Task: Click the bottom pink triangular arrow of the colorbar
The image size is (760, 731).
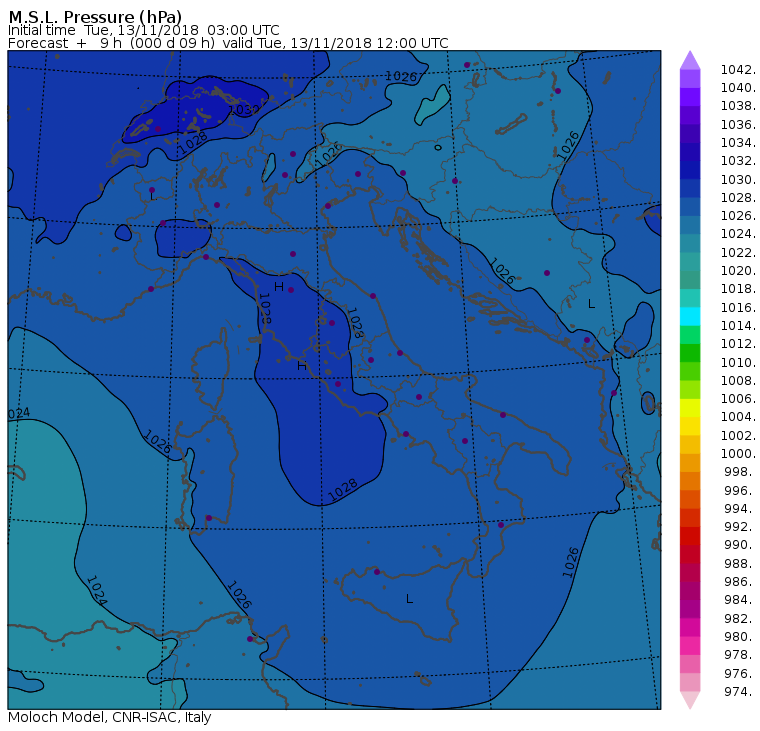Action: 690,700
